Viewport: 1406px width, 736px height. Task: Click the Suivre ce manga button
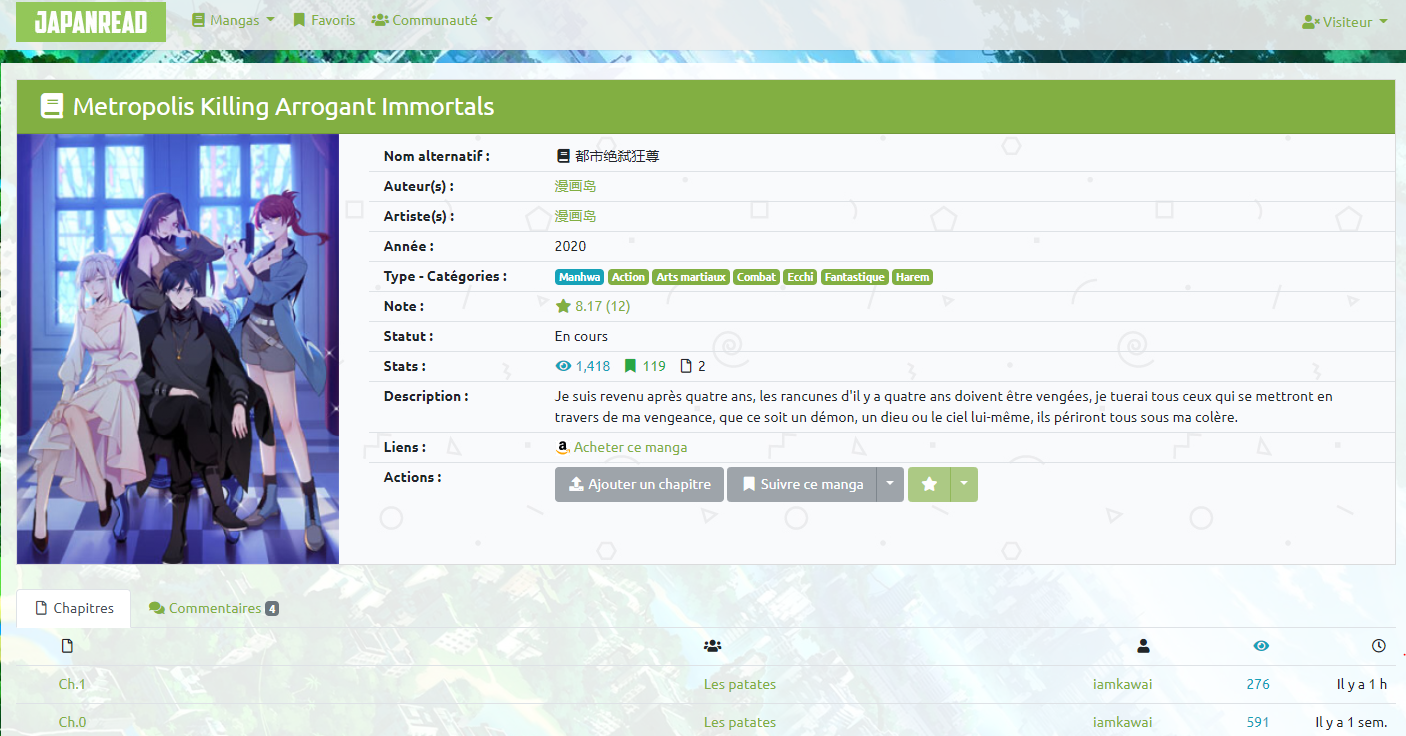tap(802, 484)
